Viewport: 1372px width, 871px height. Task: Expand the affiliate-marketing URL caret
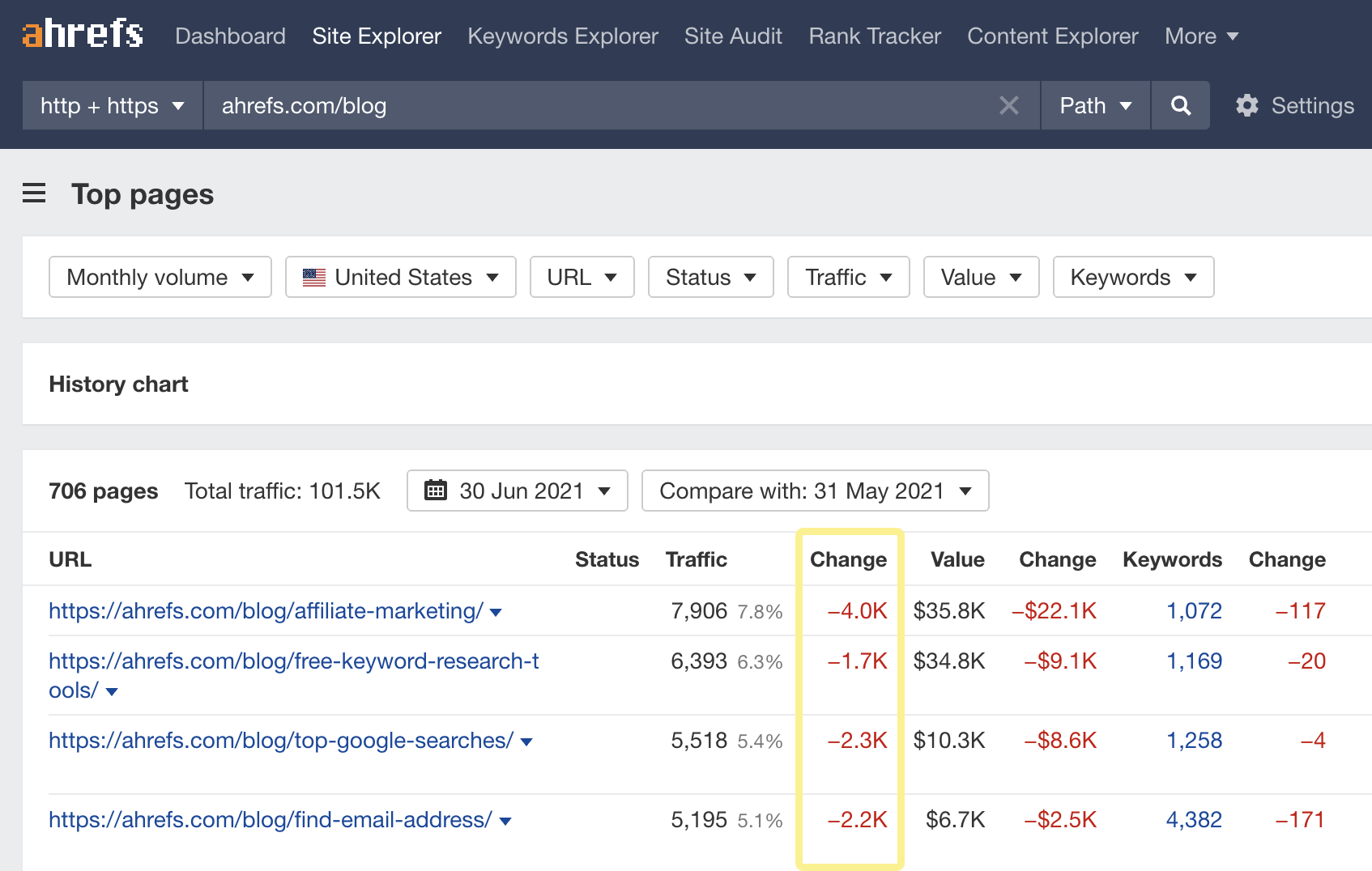click(496, 613)
